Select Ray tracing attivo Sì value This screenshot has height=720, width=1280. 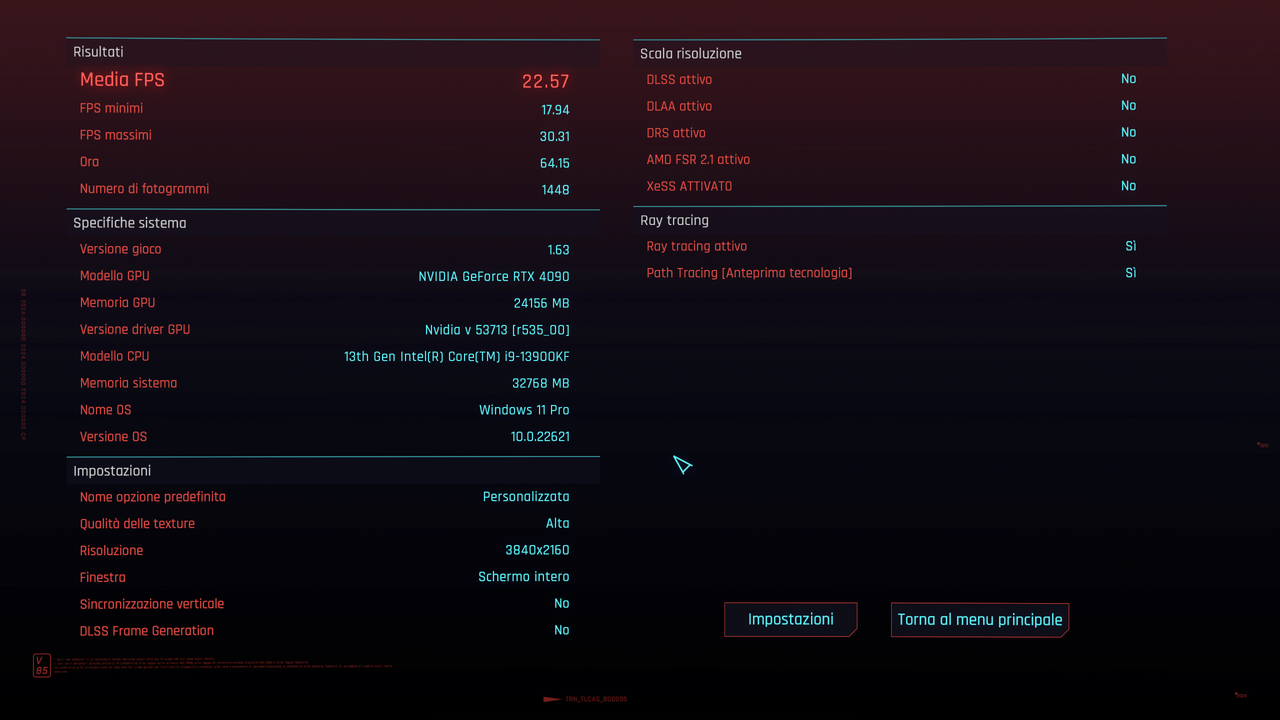pyautogui.click(x=1131, y=246)
